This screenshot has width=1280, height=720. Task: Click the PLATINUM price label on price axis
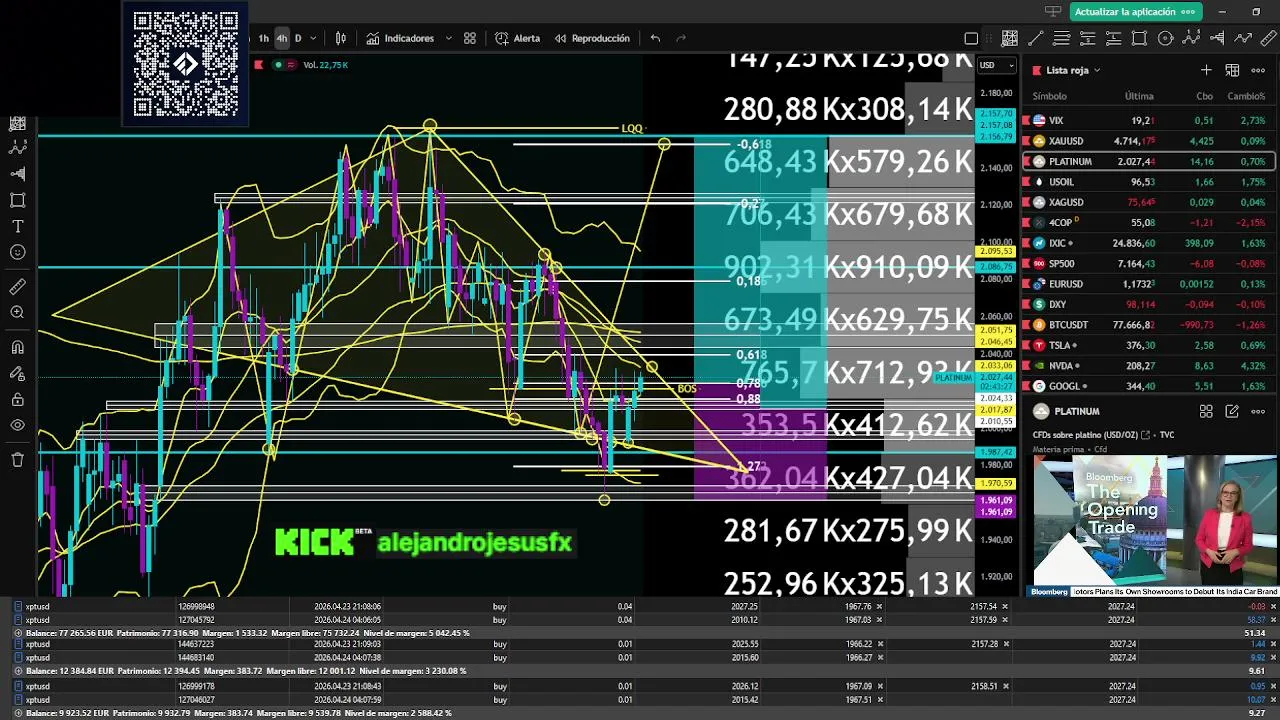click(x=954, y=377)
